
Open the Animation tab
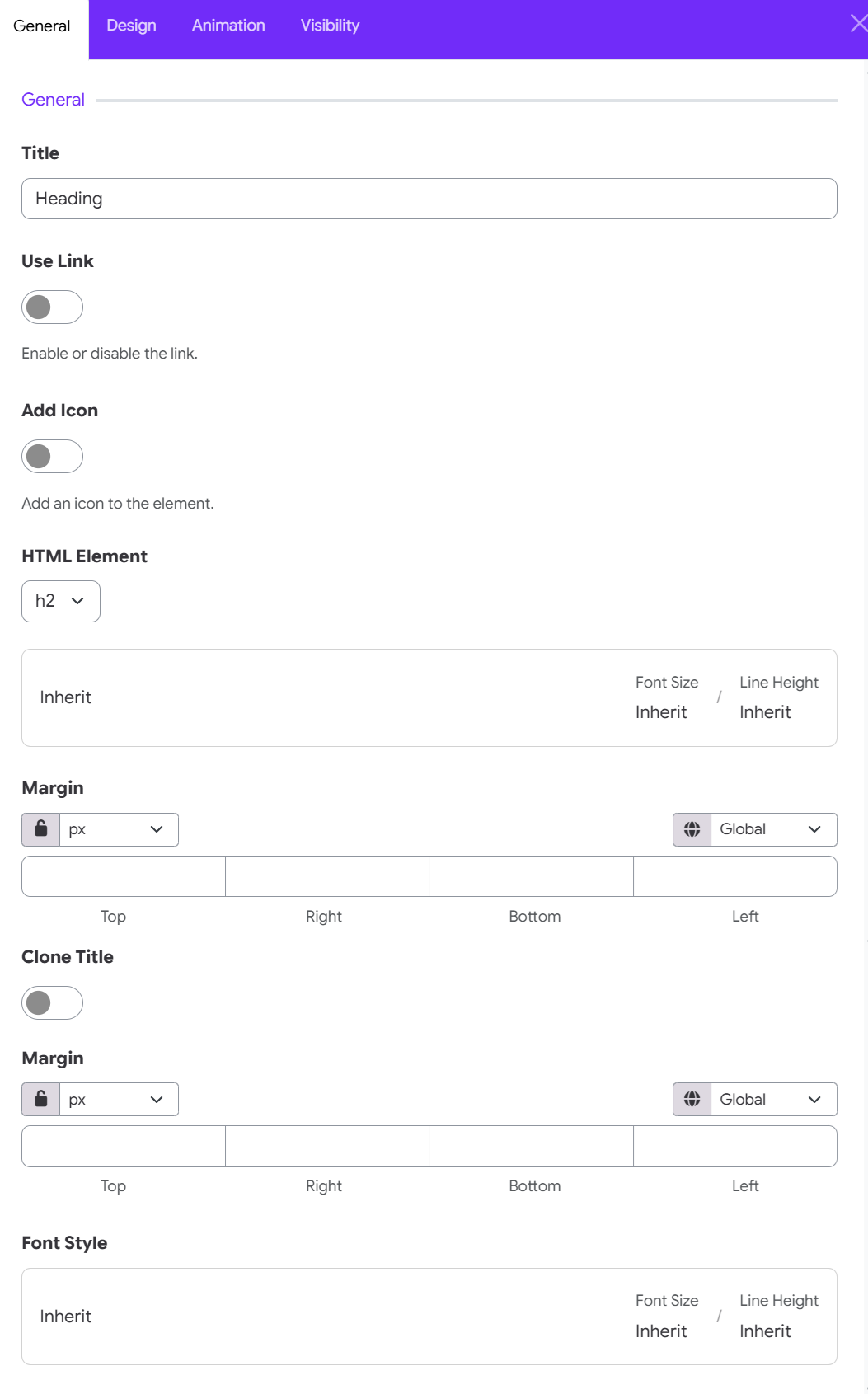pyautogui.click(x=228, y=26)
